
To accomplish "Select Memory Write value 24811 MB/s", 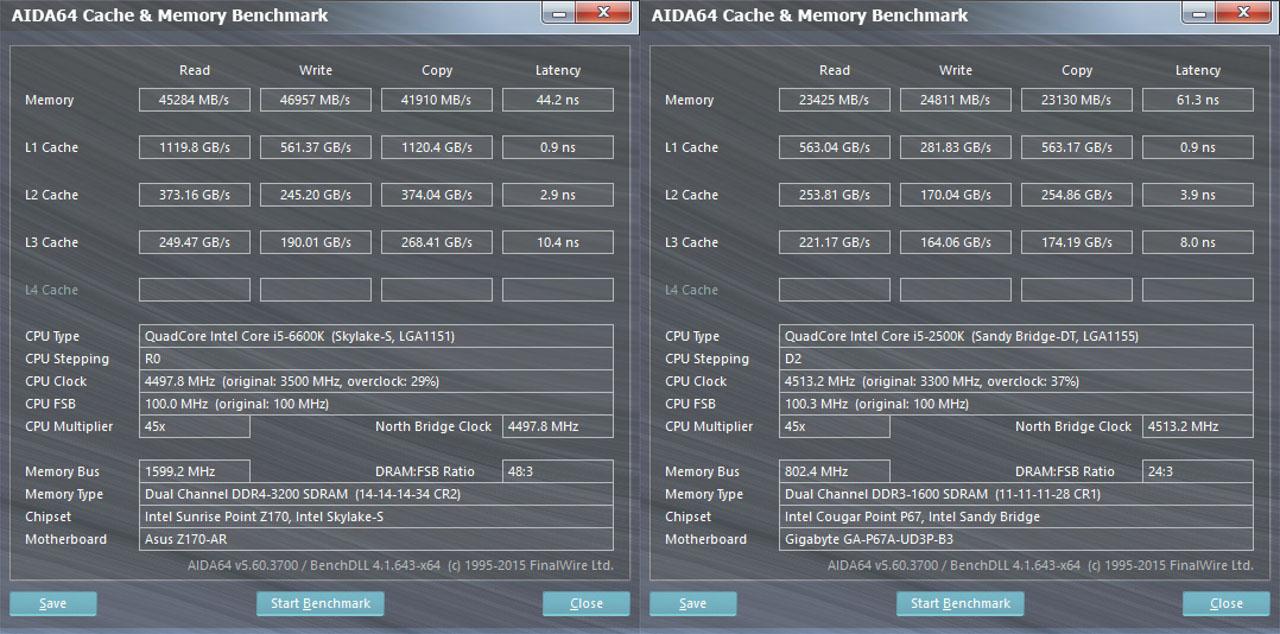I will (955, 100).
